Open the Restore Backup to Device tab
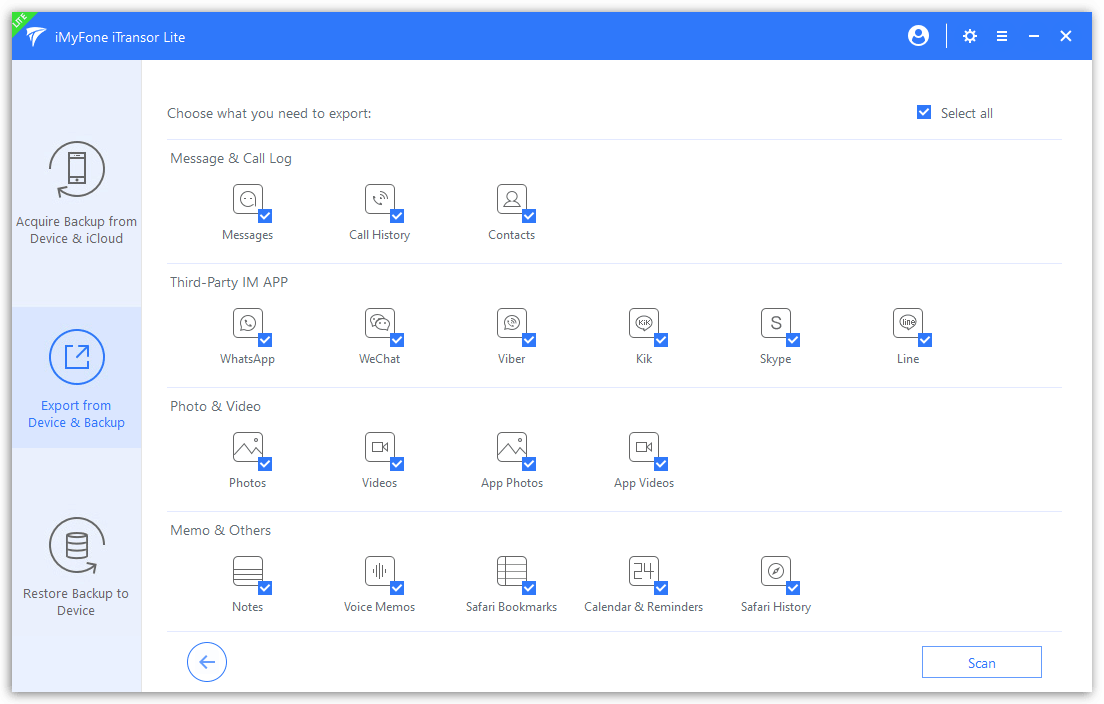The image size is (1104, 704). point(77,567)
